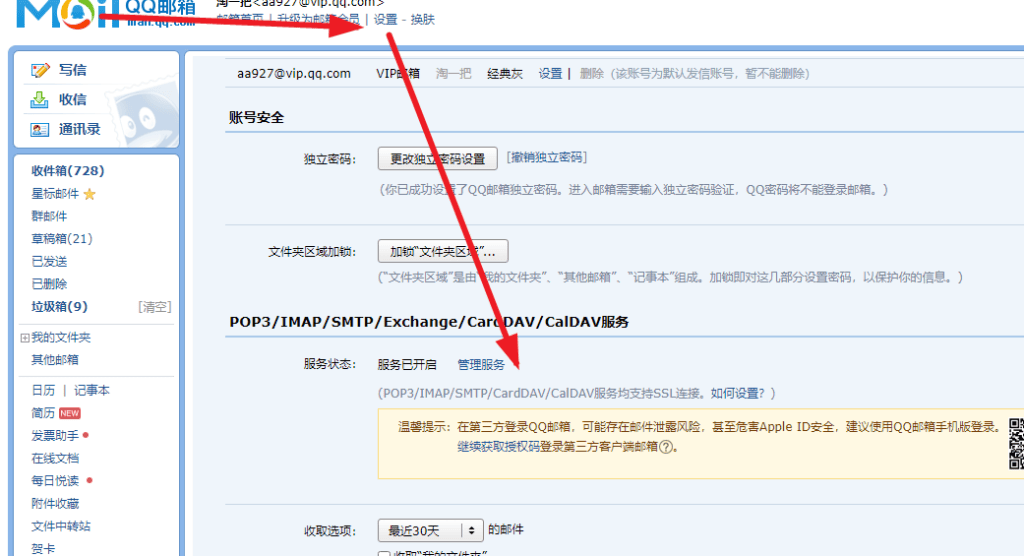Click the receive mail download icon
This screenshot has width=1024, height=556.
tap(39, 100)
